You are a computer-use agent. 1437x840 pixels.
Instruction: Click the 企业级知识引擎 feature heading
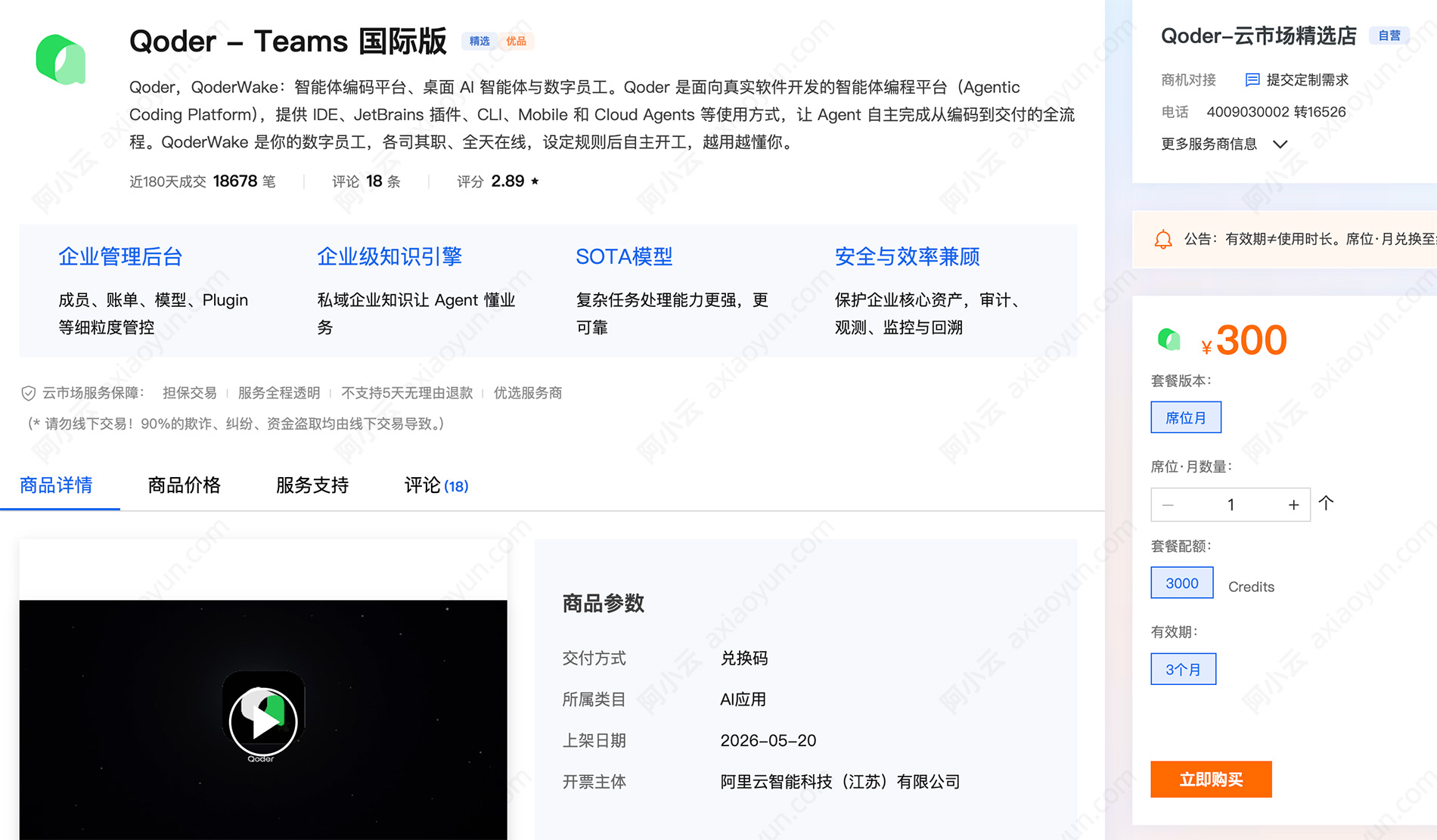click(x=390, y=257)
